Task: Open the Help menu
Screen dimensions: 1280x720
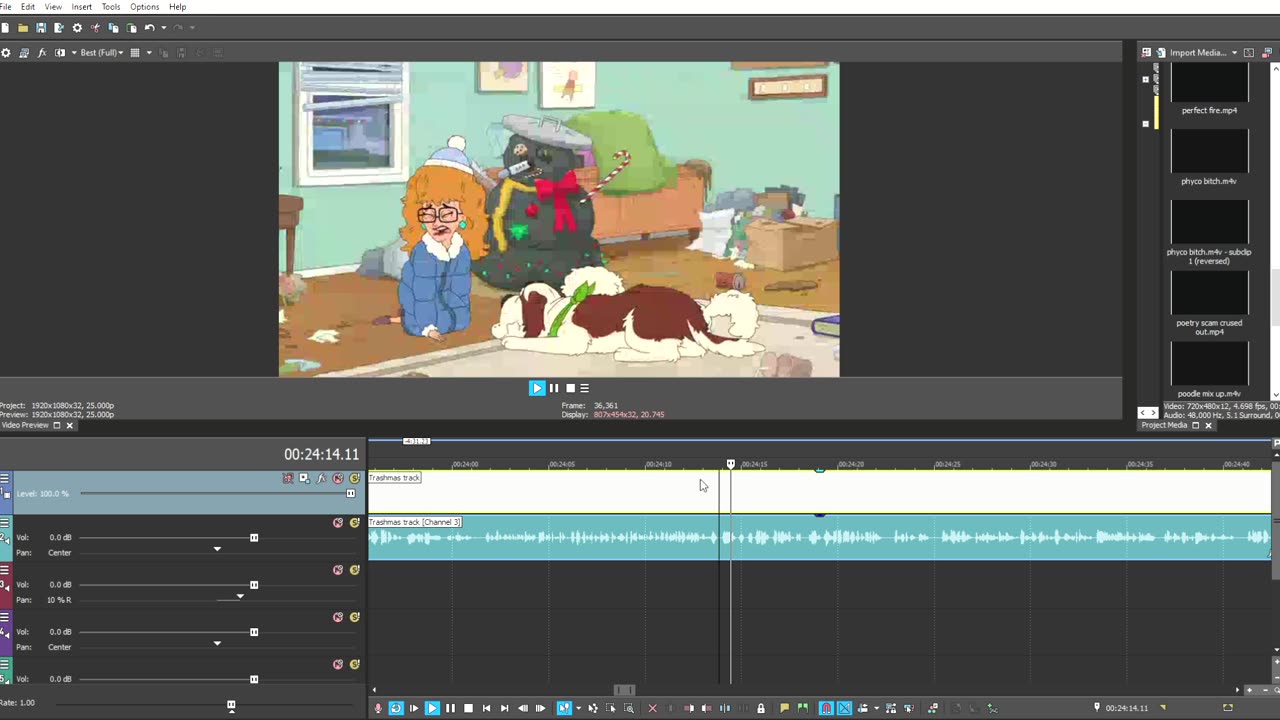Action: (177, 7)
